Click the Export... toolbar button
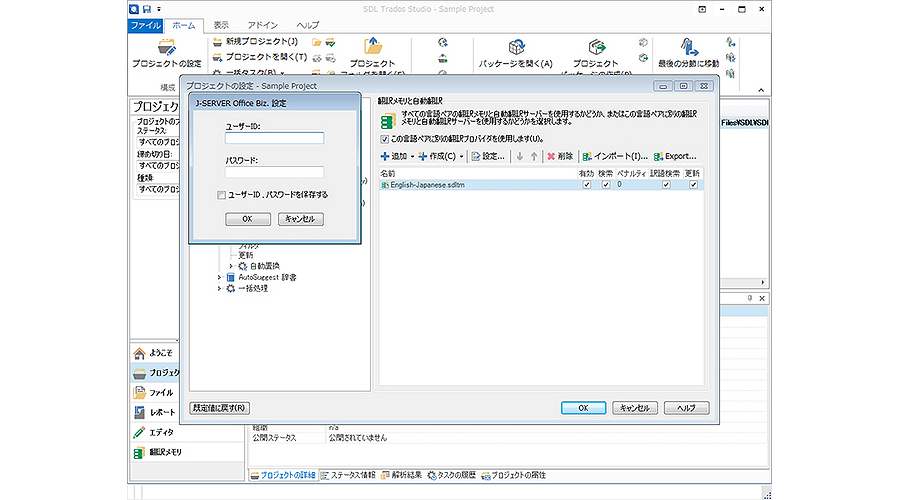The image size is (900, 500). tap(675, 156)
